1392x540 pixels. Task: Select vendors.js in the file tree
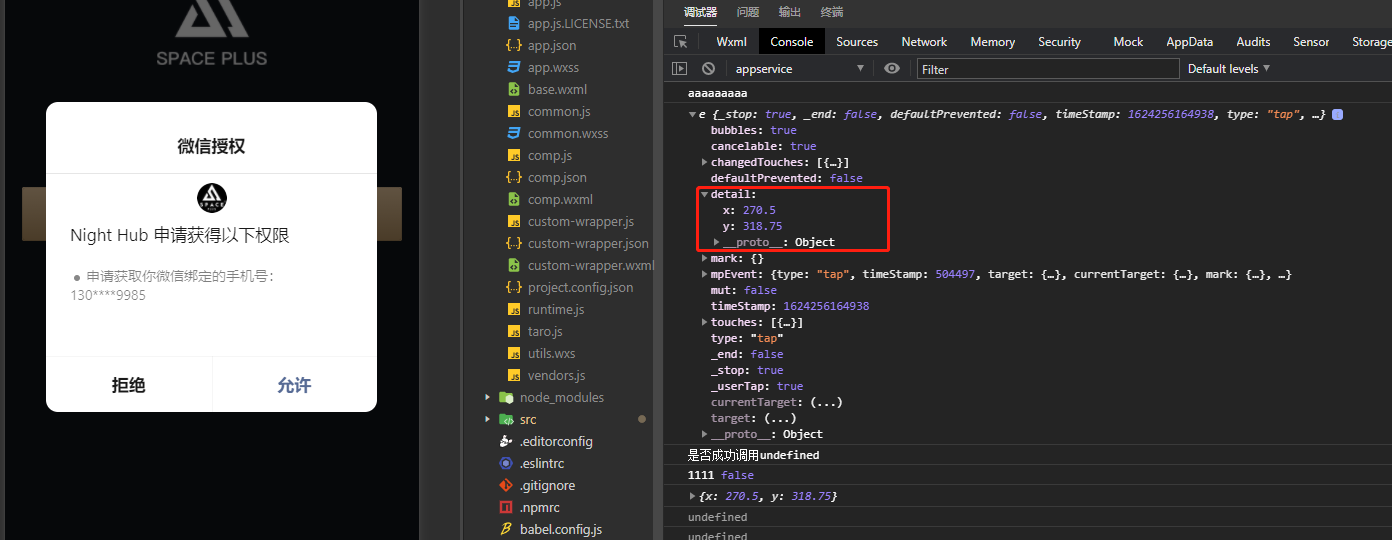click(x=556, y=375)
